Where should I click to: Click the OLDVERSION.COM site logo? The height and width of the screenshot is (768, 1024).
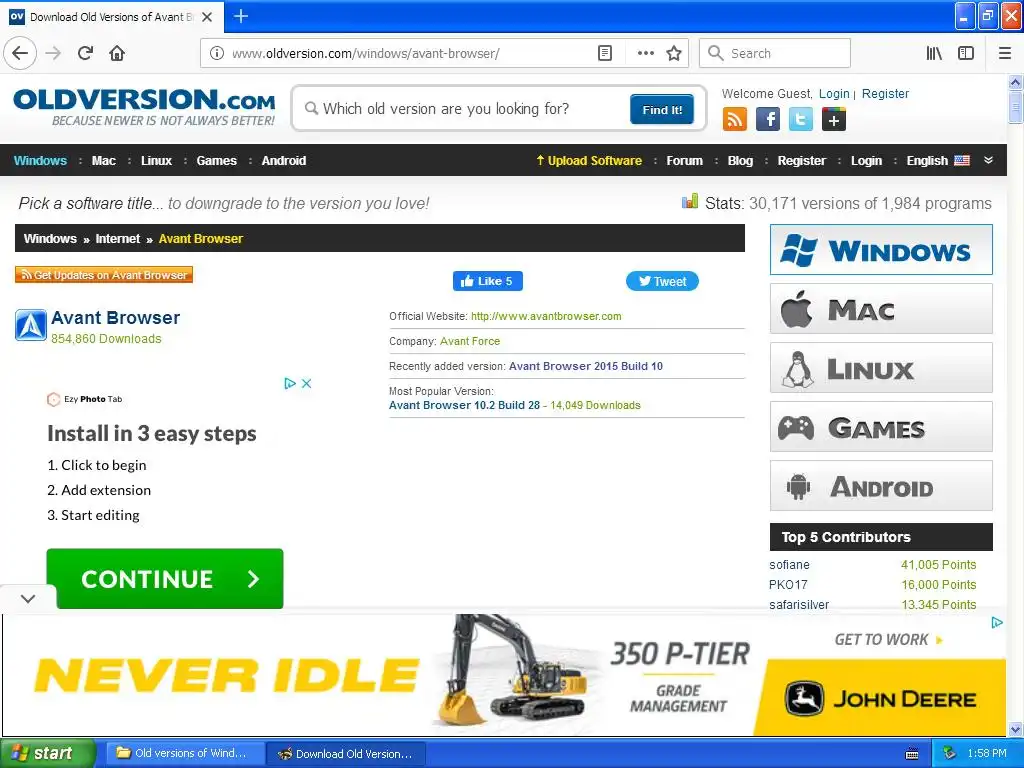coord(144,107)
